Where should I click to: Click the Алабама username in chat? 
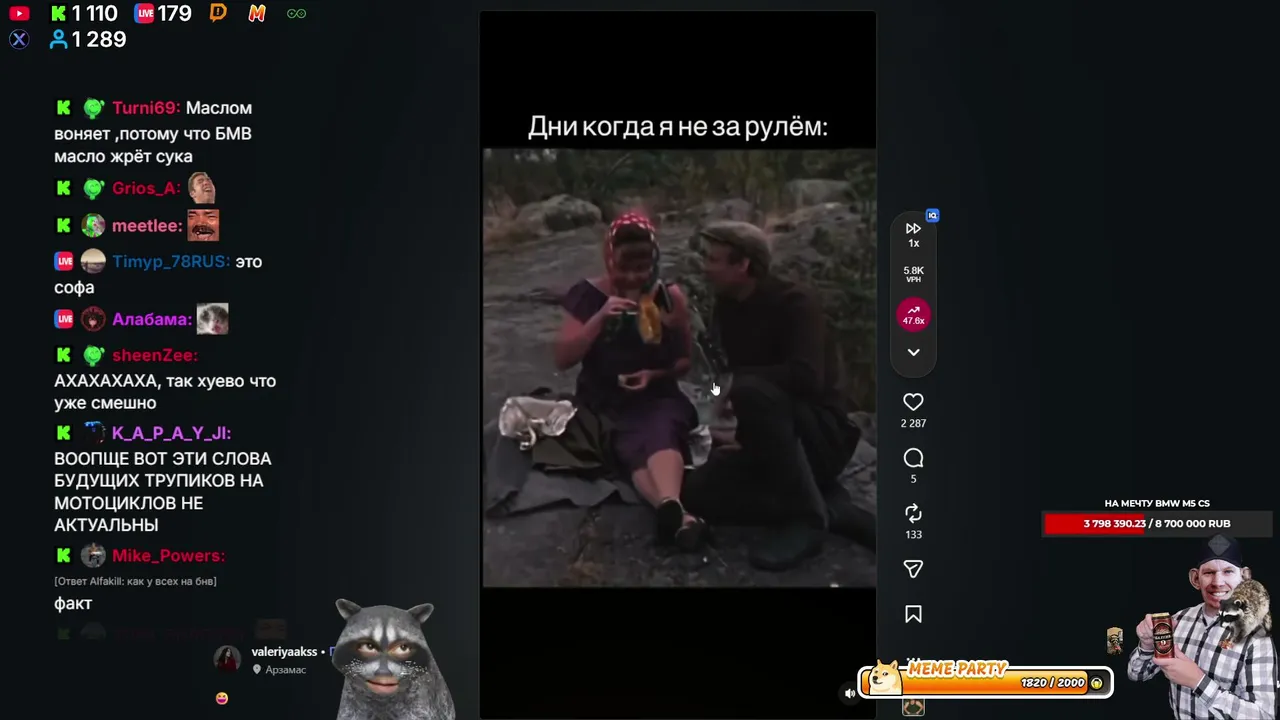(152, 320)
